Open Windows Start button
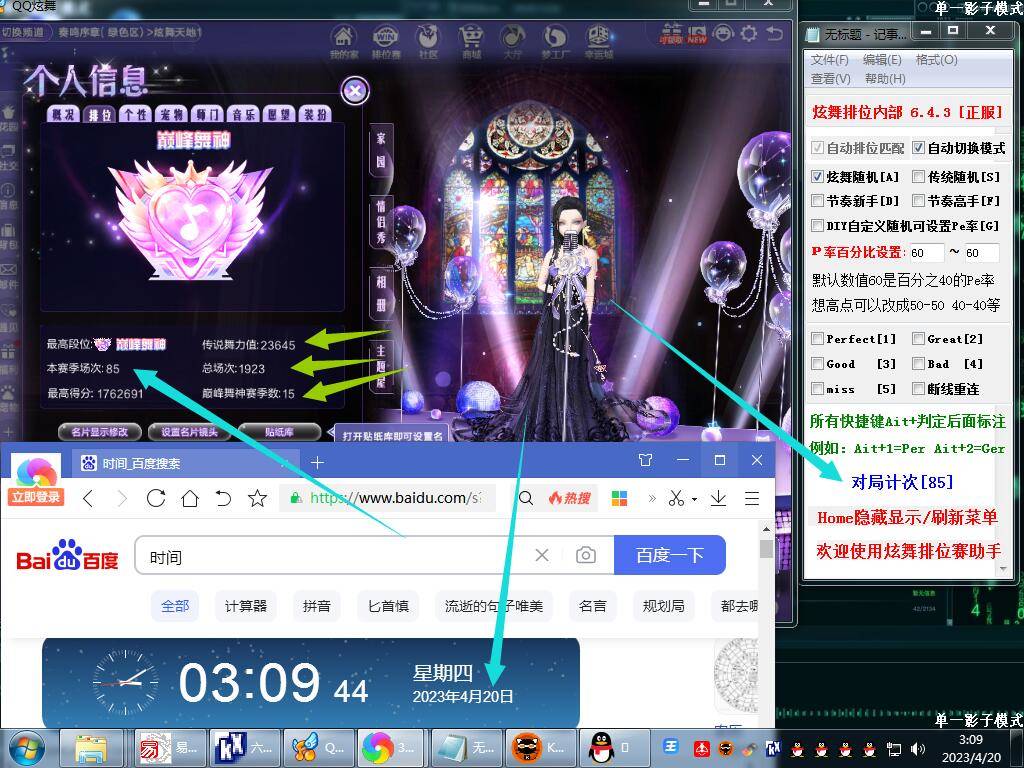 click(26, 748)
